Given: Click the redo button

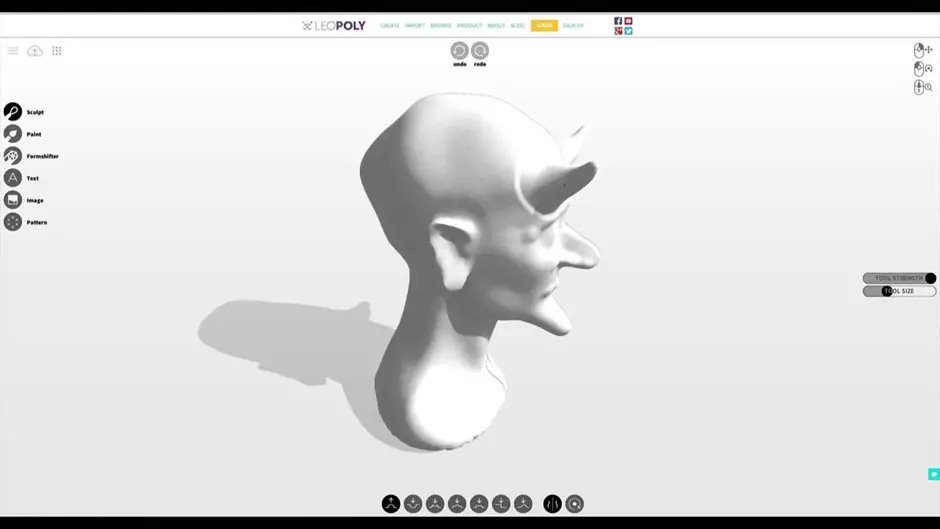Looking at the screenshot, I should click(480, 51).
